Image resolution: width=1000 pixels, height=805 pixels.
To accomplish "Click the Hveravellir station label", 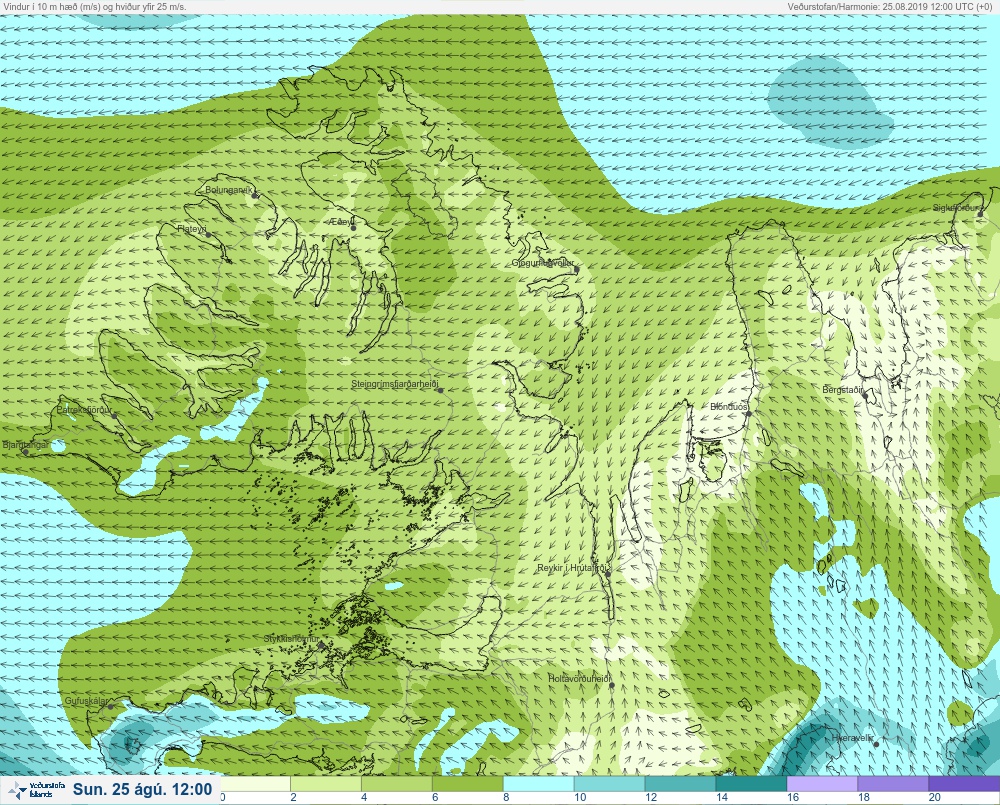I will 852,738.
